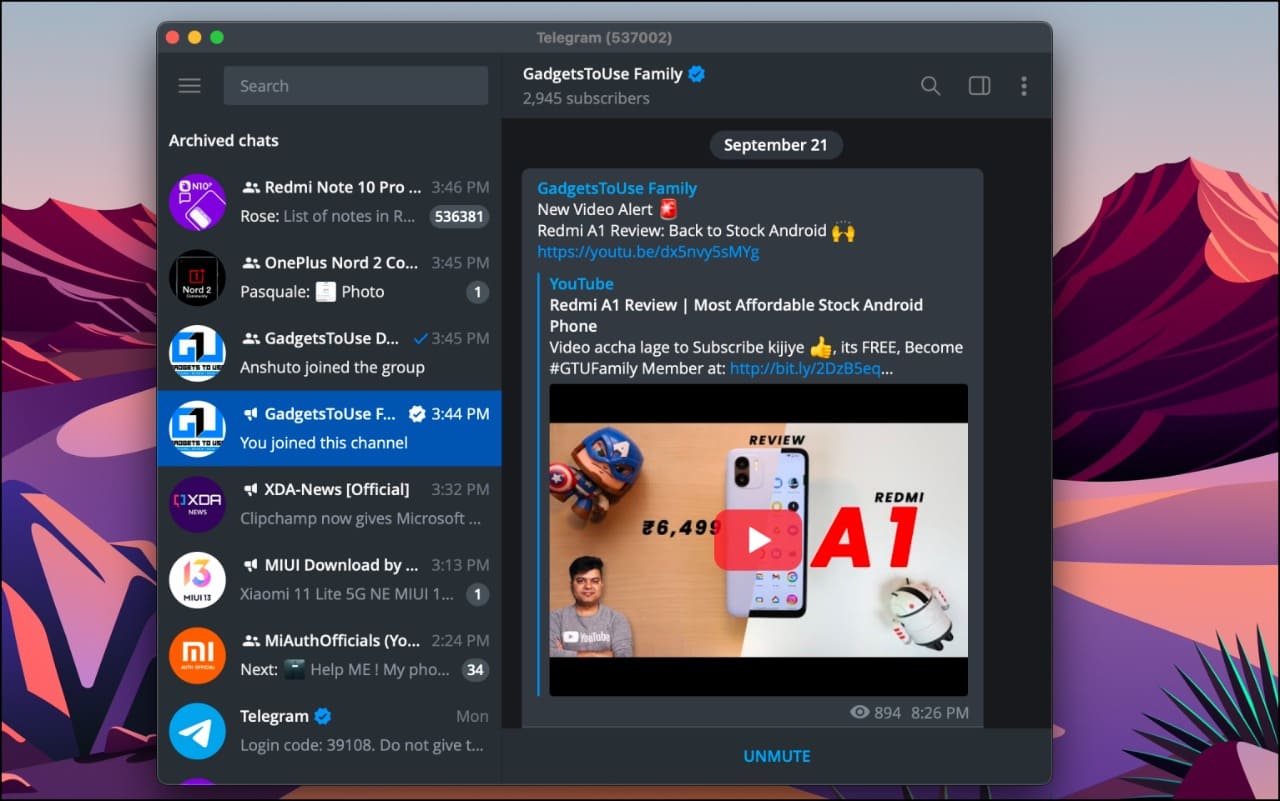Click the 536381 unread badge
The width and height of the screenshot is (1280, 801).
coord(459,216)
